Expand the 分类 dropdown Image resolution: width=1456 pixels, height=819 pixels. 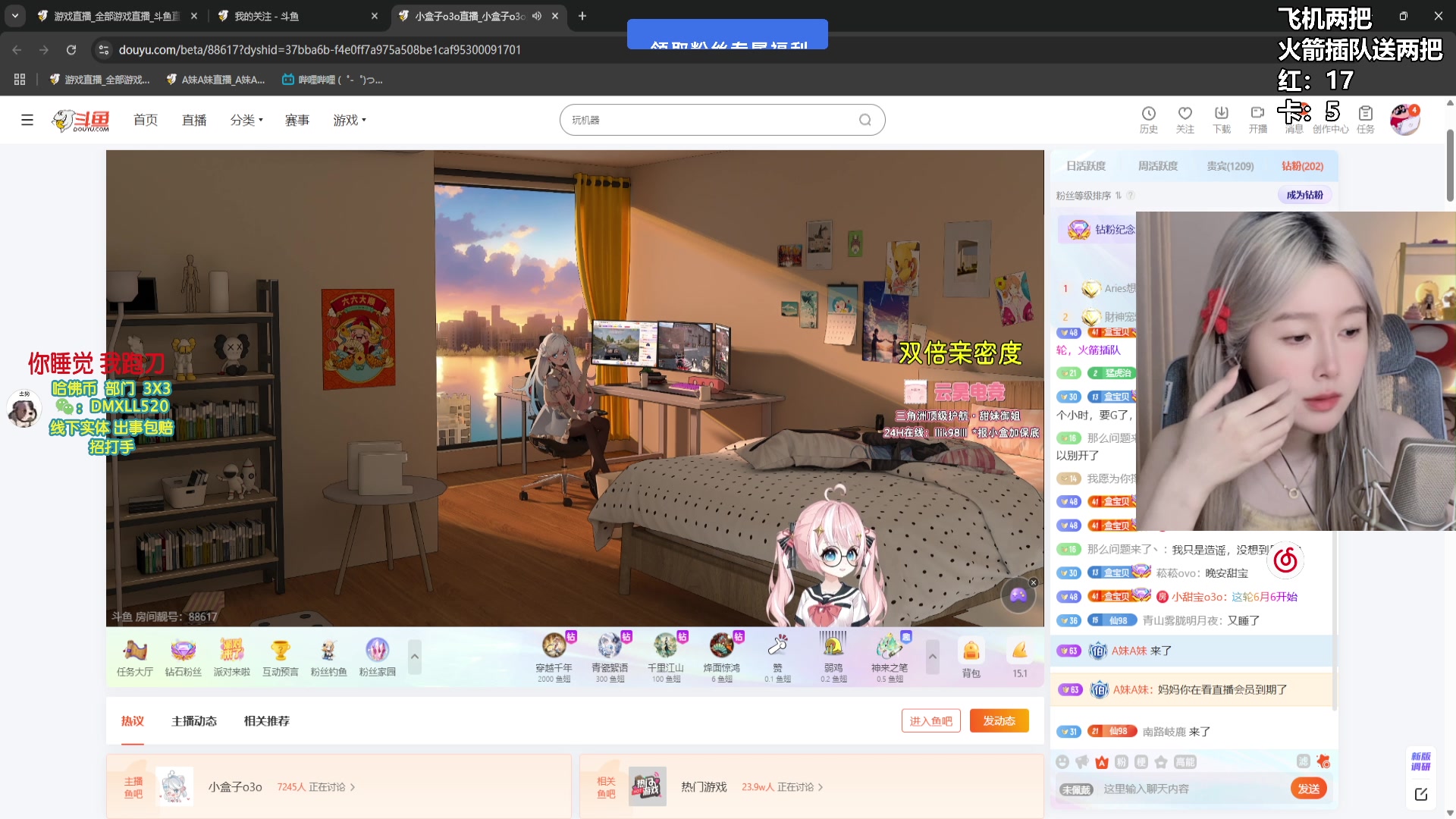click(x=246, y=120)
